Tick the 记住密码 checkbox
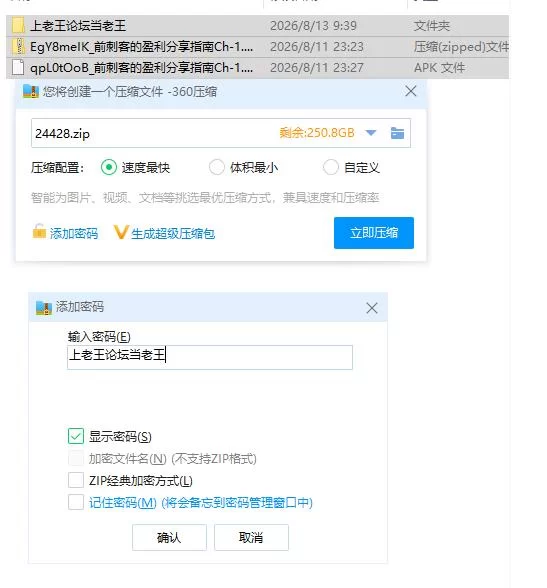The width and height of the screenshot is (547, 588). [x=76, y=502]
